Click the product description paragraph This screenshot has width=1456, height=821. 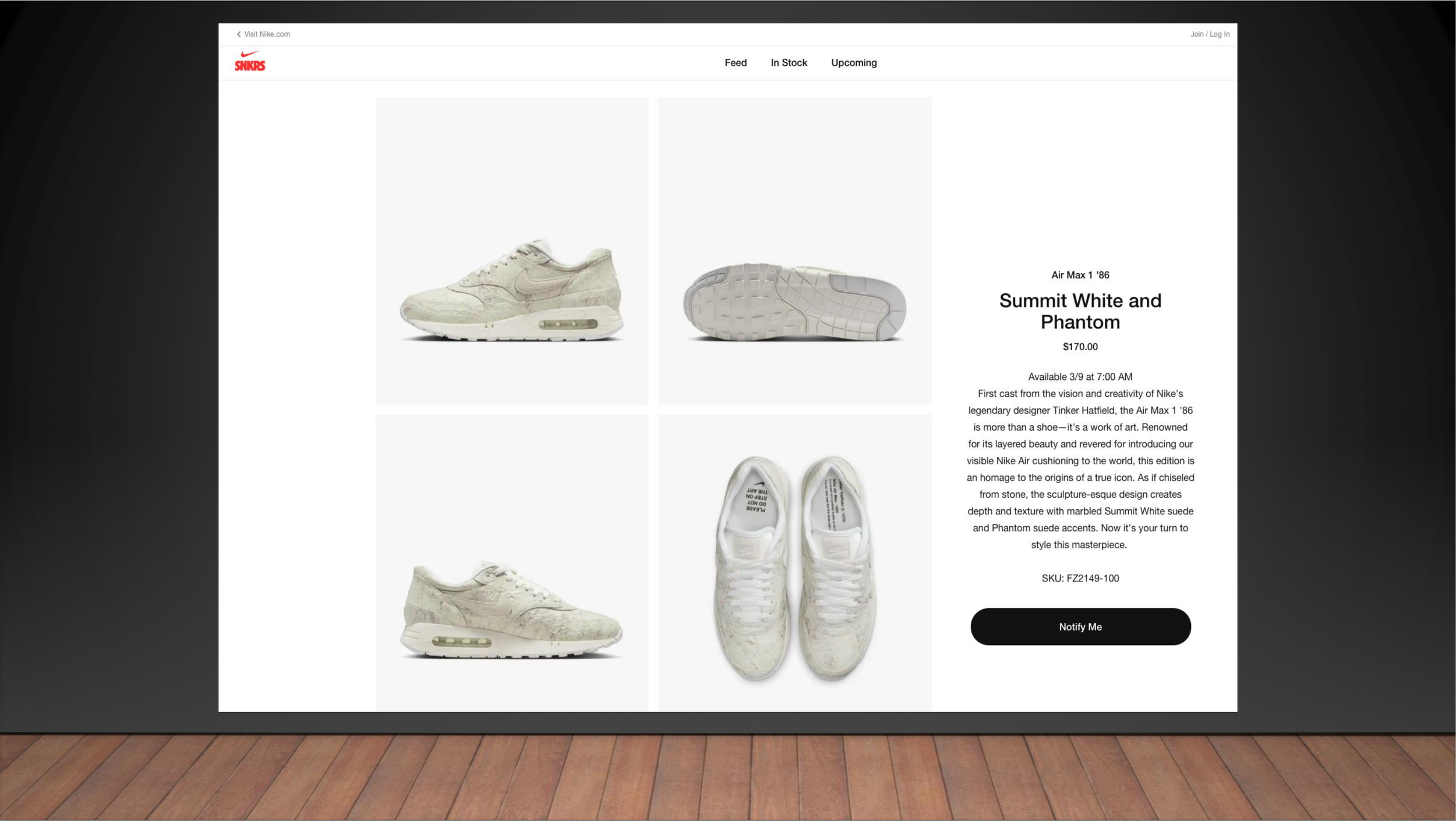pos(1080,470)
